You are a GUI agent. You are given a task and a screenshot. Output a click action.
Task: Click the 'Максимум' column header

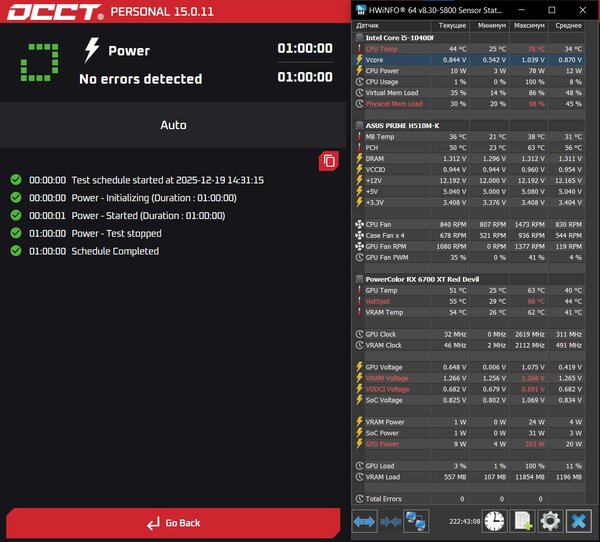click(529, 26)
